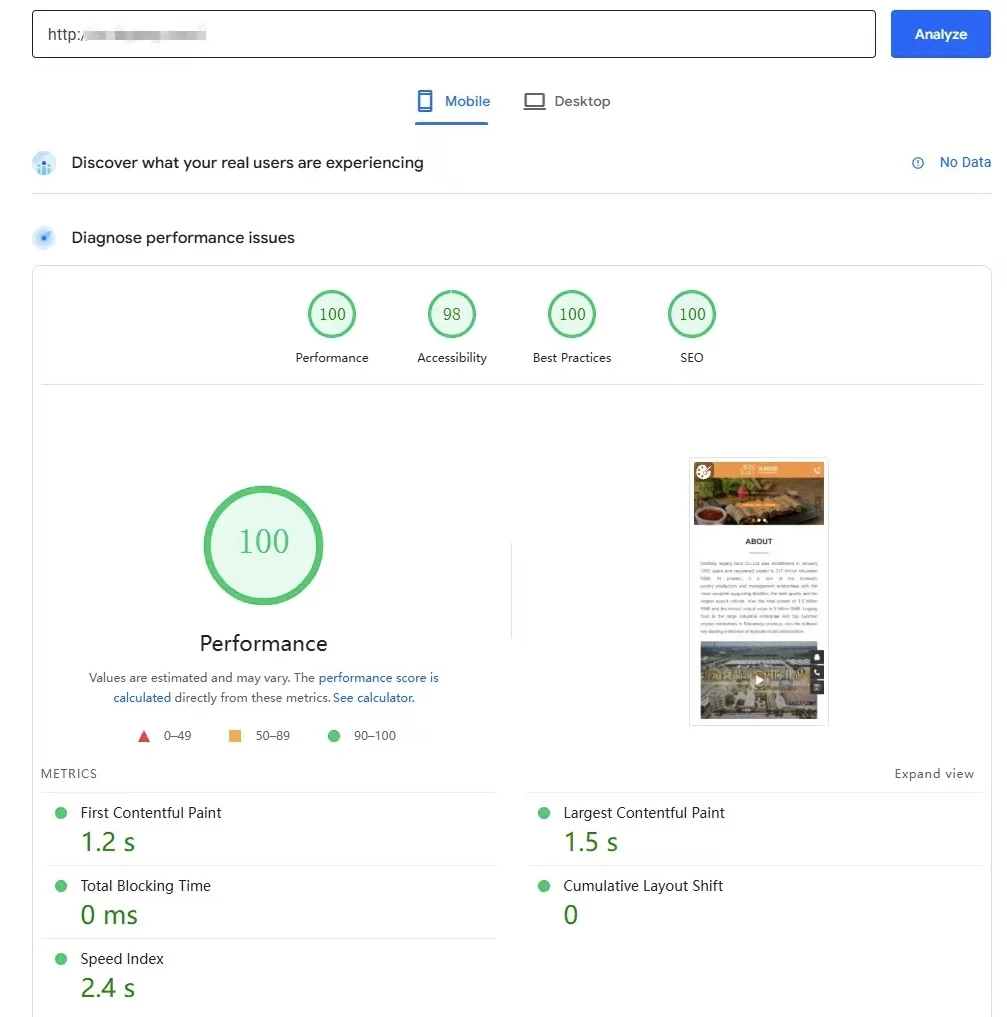Toggle Expand view for metrics

point(934,774)
